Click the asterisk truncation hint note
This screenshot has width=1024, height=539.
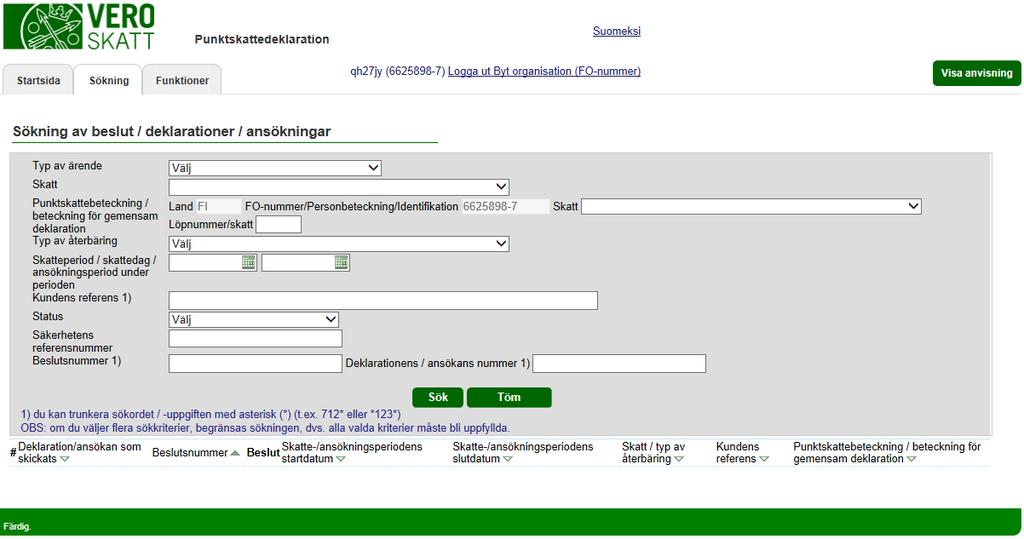(211, 414)
